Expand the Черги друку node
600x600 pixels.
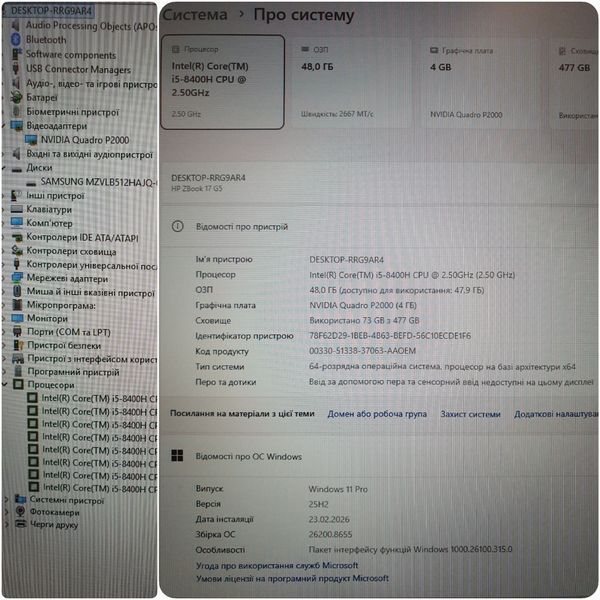[x=7, y=524]
